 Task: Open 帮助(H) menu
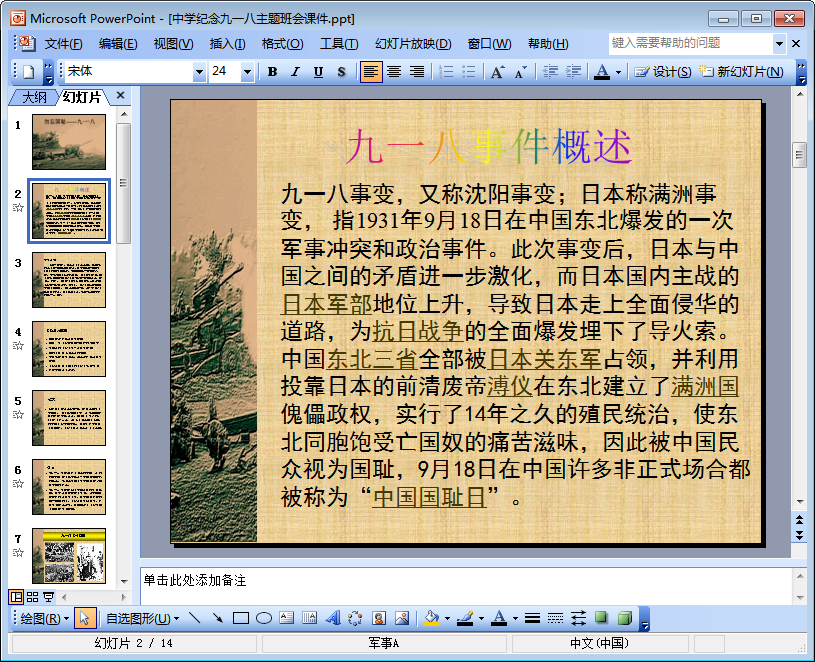[x=548, y=44]
